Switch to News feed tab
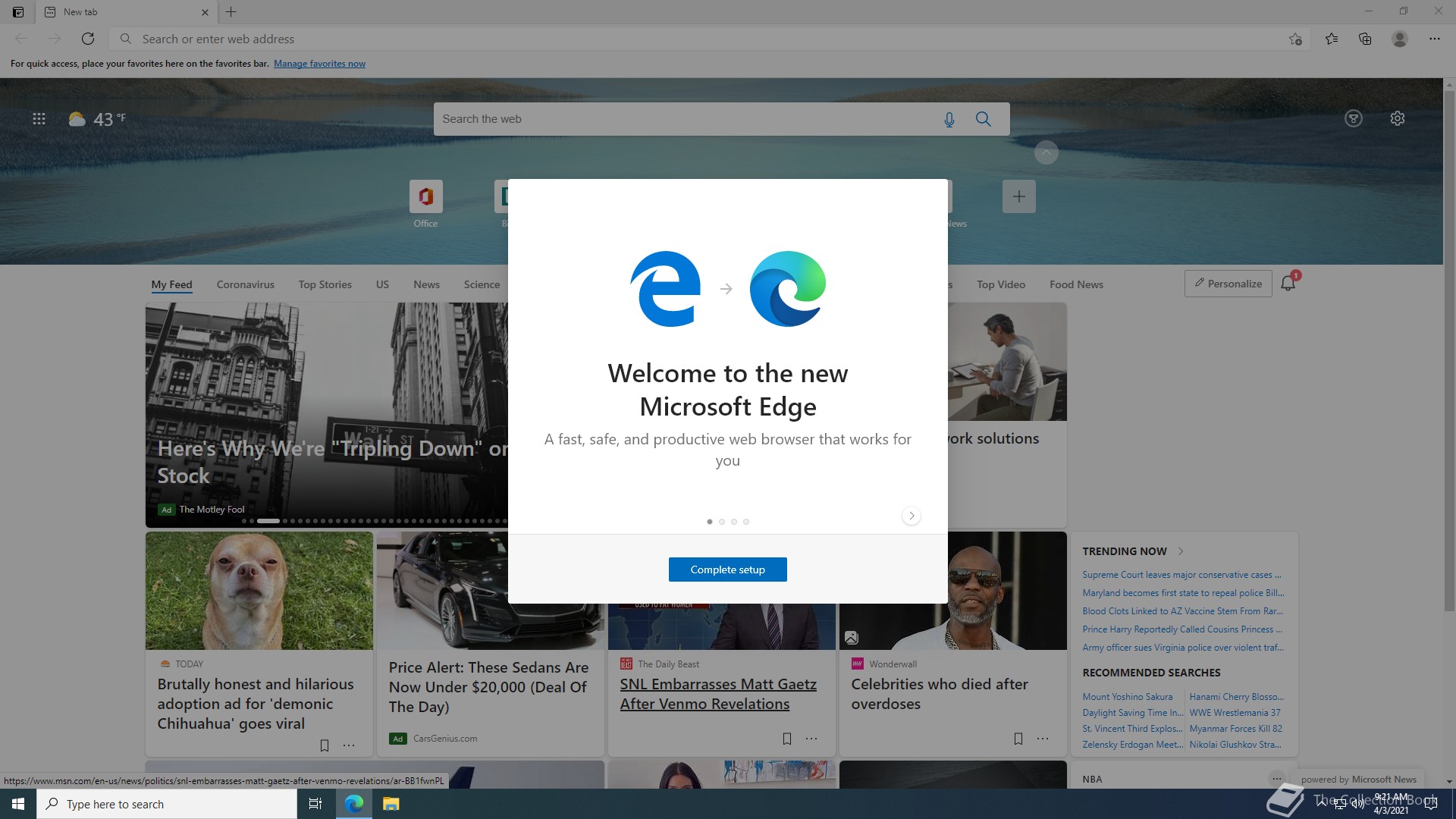The width and height of the screenshot is (1456, 819). pos(426,284)
